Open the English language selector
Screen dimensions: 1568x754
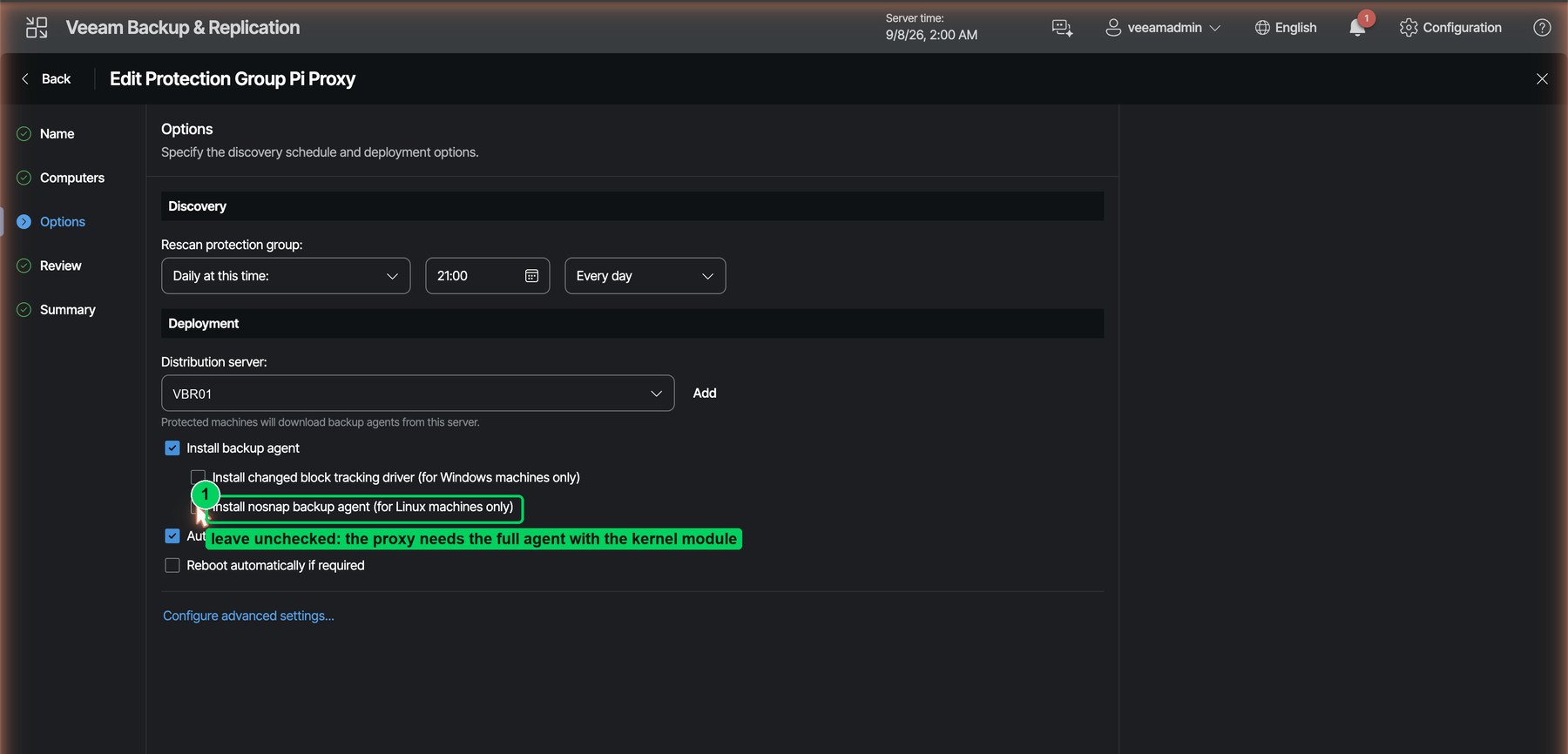1286,28
